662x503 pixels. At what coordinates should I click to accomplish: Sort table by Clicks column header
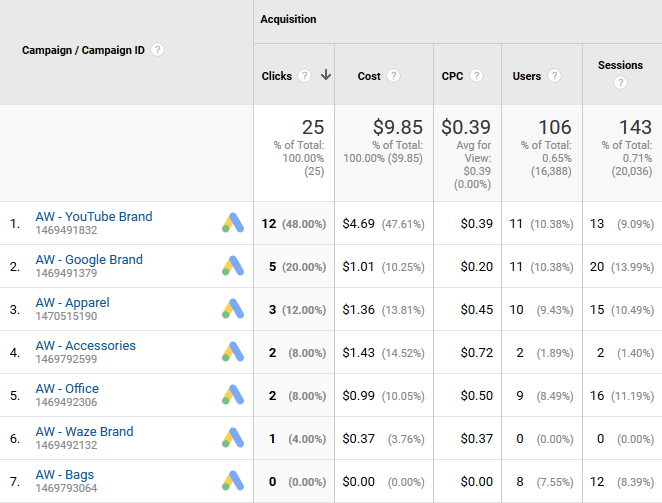[x=277, y=76]
